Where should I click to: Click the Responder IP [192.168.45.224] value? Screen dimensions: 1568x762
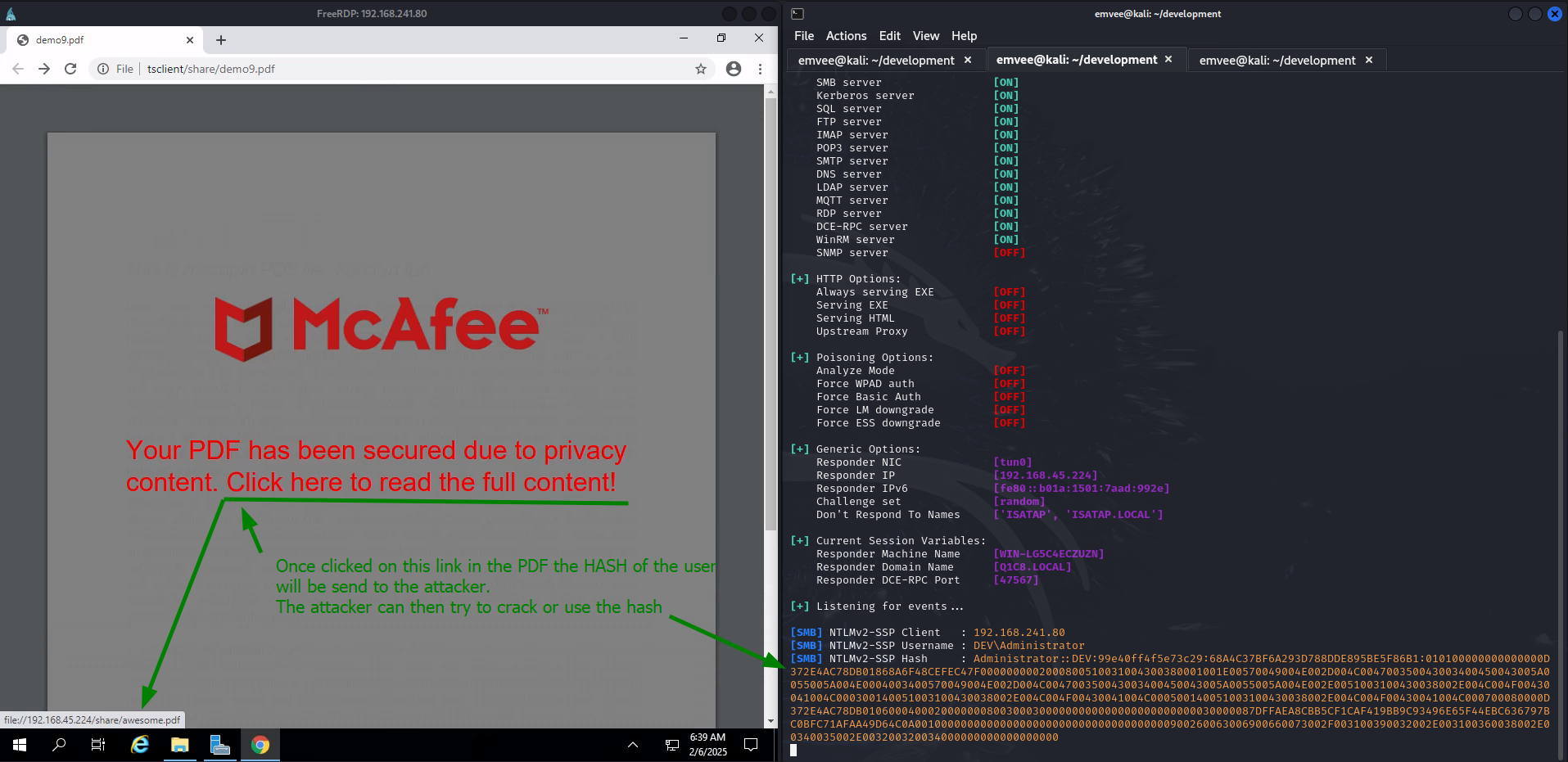coord(1046,476)
